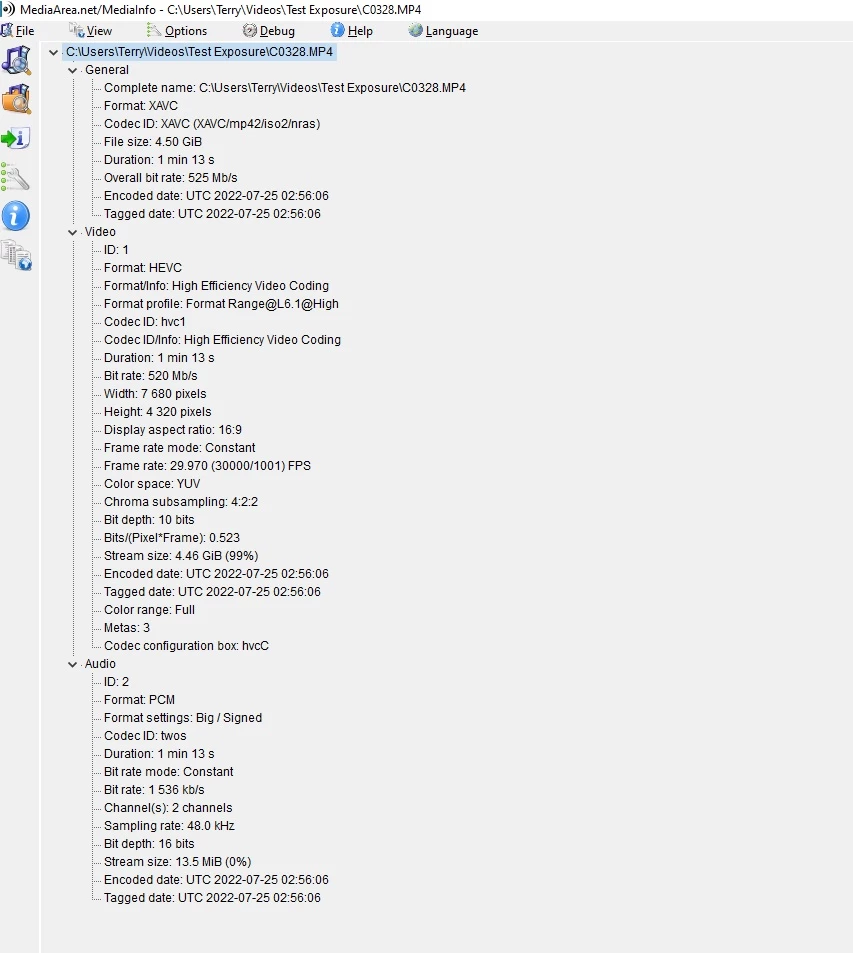Collapse the C0328.MP4 root tree node

coord(54,52)
